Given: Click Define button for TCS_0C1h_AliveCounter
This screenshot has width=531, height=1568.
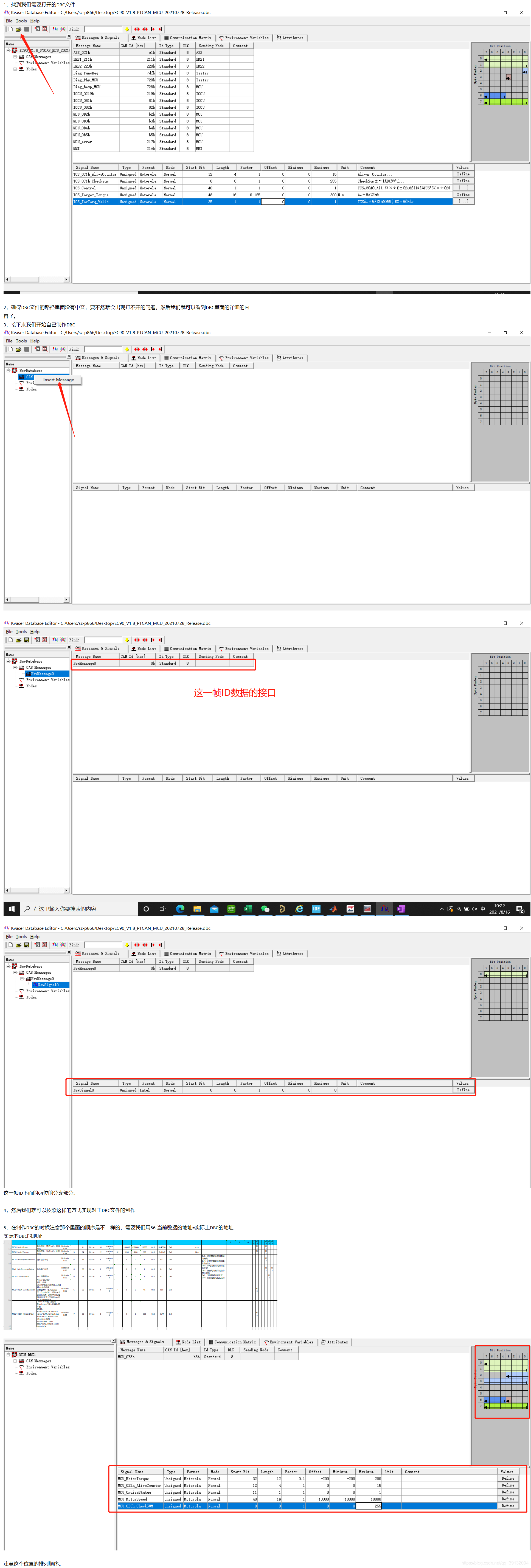Looking at the screenshot, I should click(463, 174).
